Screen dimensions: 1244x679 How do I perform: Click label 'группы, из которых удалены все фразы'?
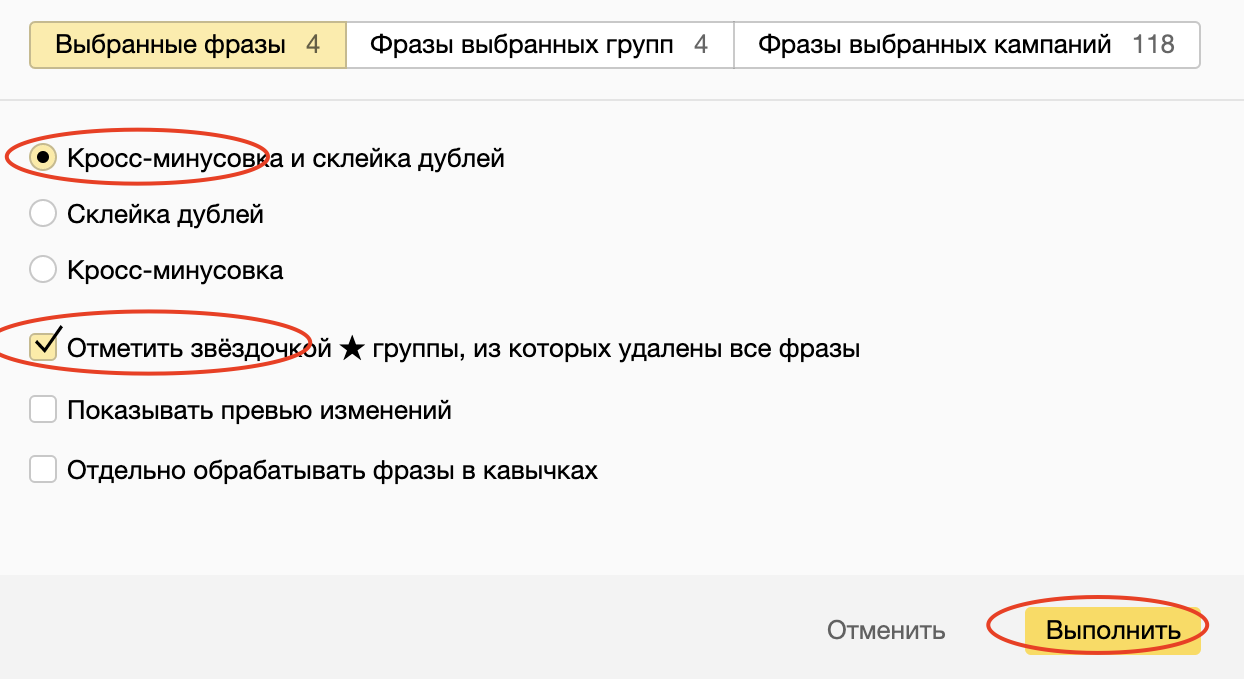click(616, 349)
